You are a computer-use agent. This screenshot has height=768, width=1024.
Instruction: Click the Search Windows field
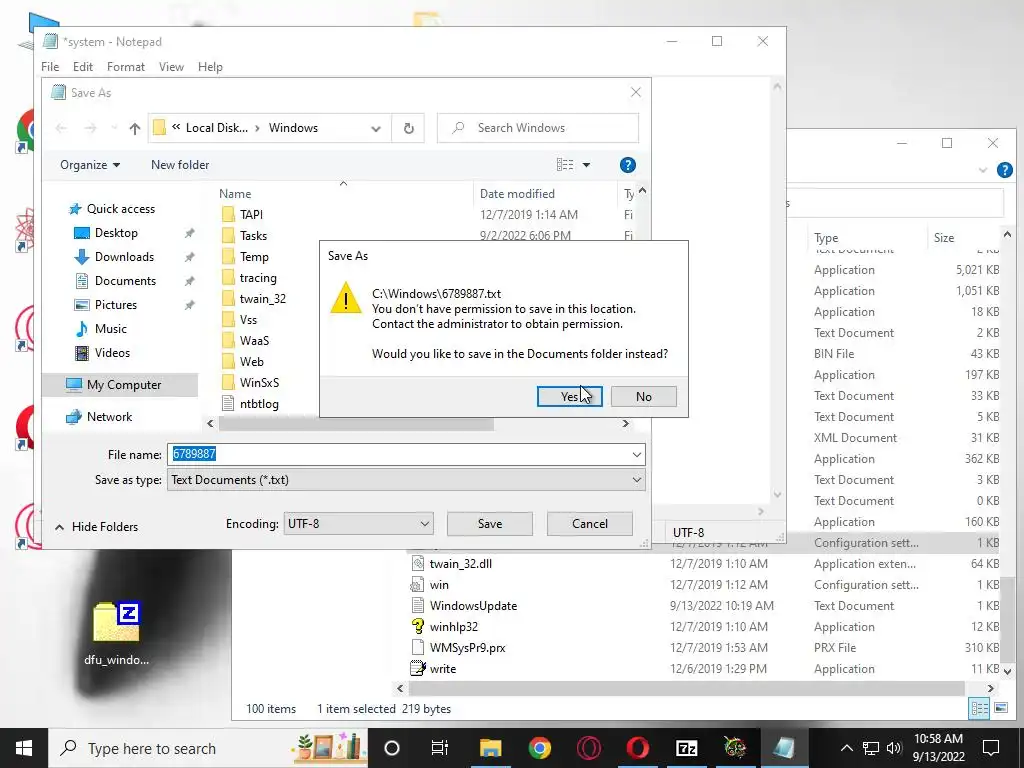click(x=537, y=128)
